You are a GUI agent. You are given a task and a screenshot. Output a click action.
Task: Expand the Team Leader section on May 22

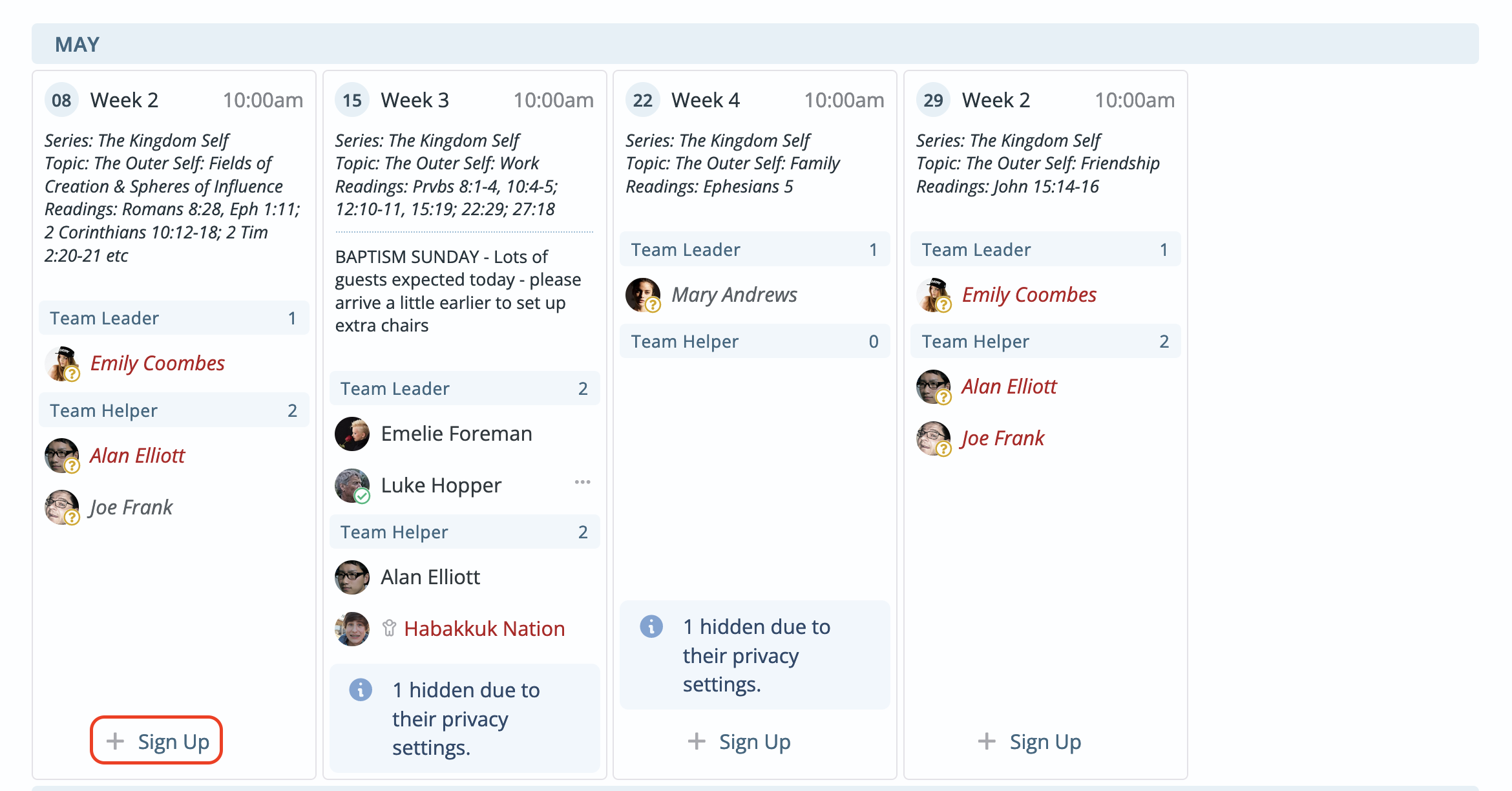[x=754, y=249]
